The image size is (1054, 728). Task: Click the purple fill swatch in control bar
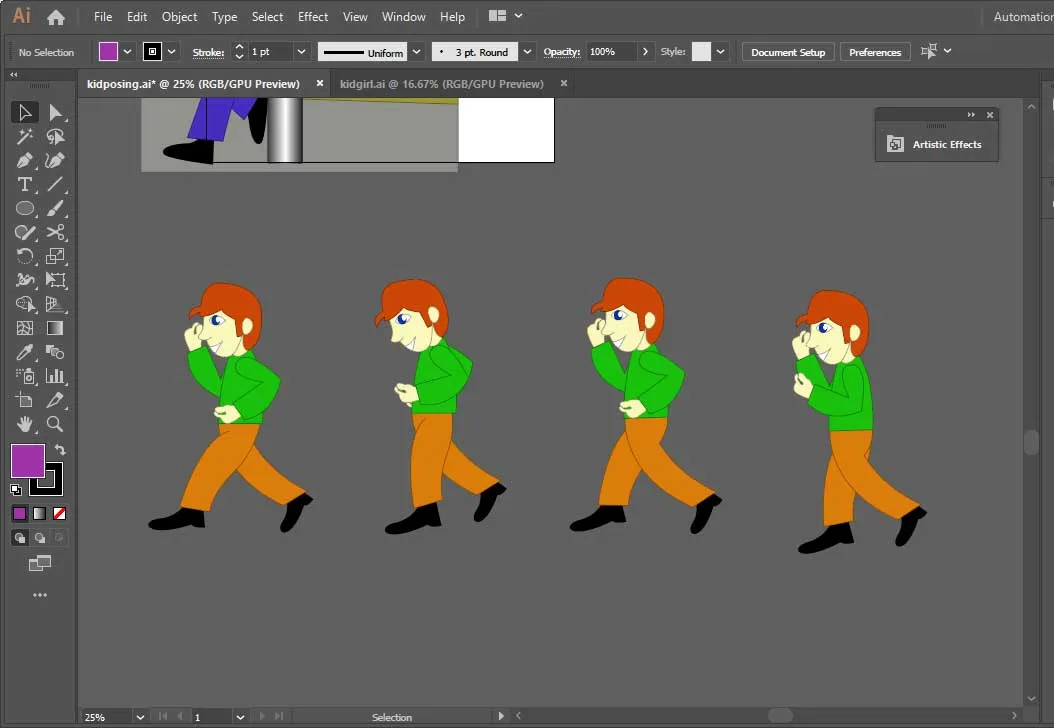(x=108, y=52)
